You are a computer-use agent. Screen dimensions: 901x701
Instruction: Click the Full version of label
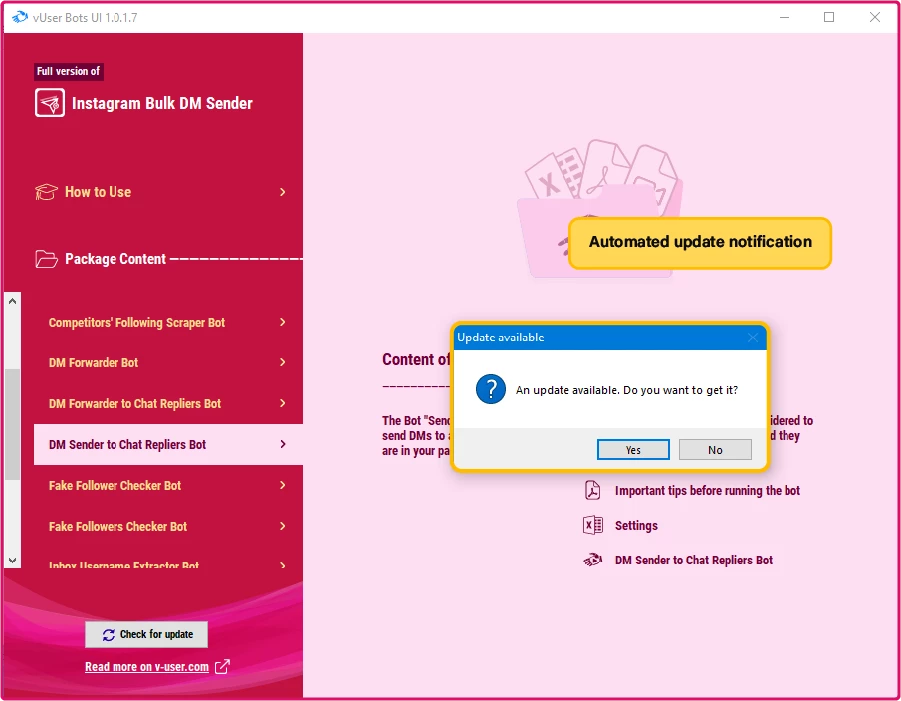pos(68,71)
